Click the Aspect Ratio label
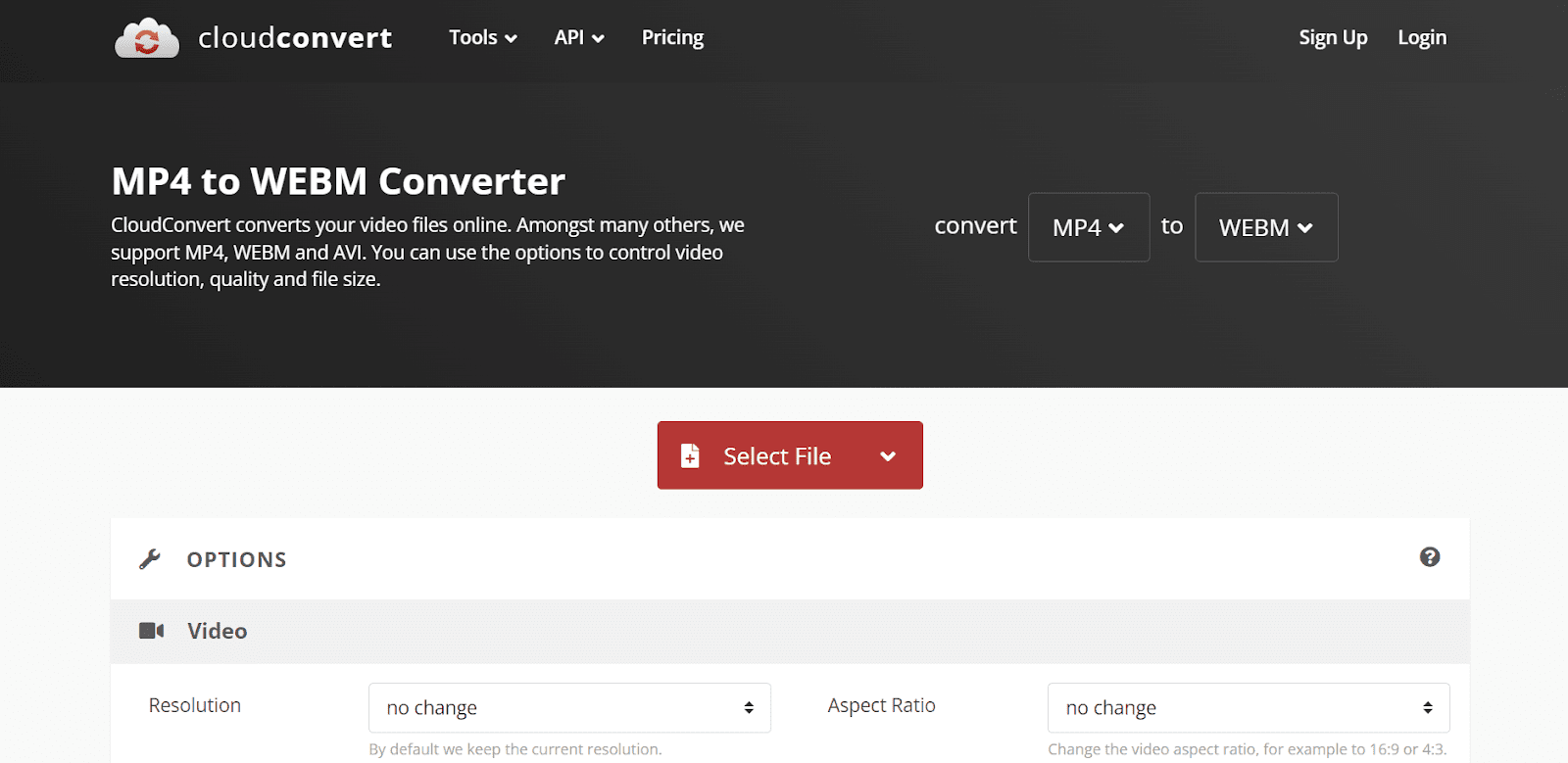This screenshot has height=763, width=1568. pos(882,705)
